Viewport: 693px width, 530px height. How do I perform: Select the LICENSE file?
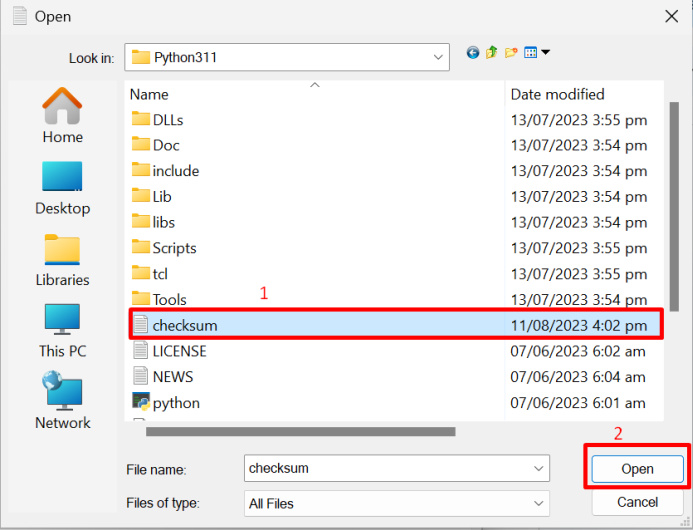[170, 351]
